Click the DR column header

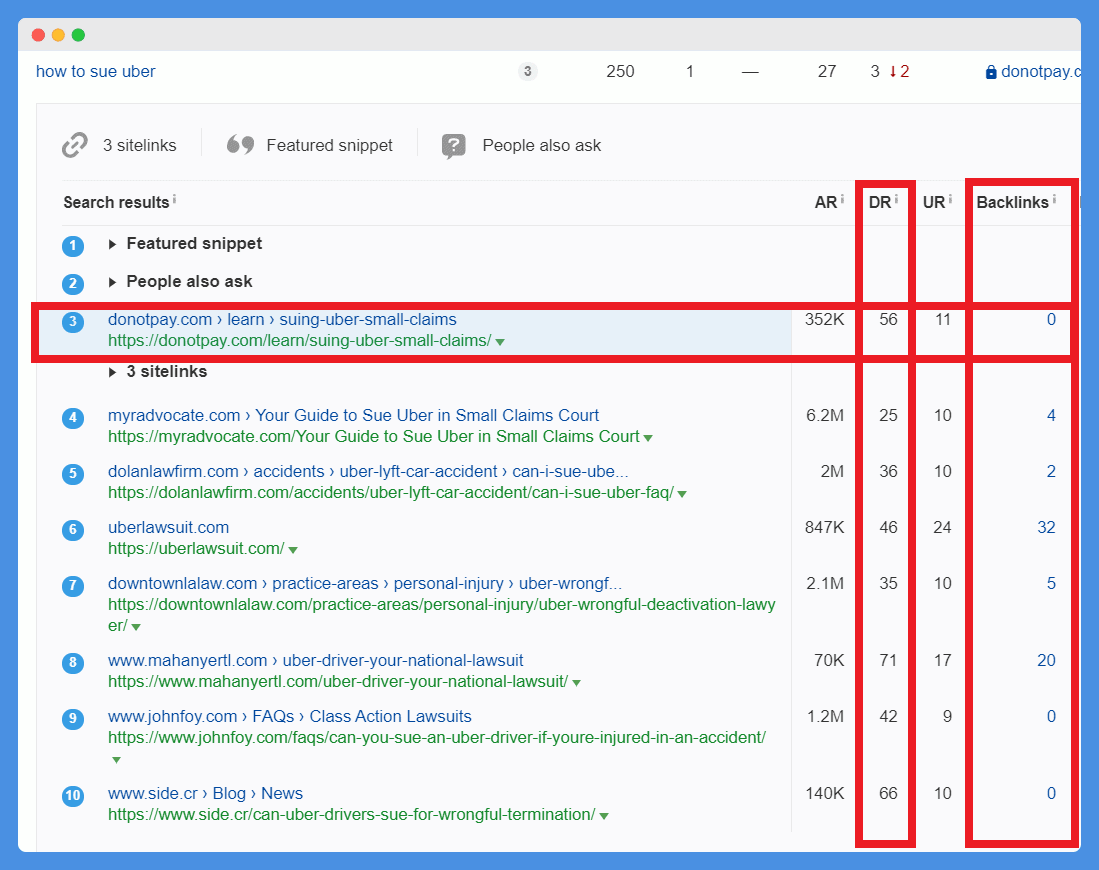[x=880, y=203]
